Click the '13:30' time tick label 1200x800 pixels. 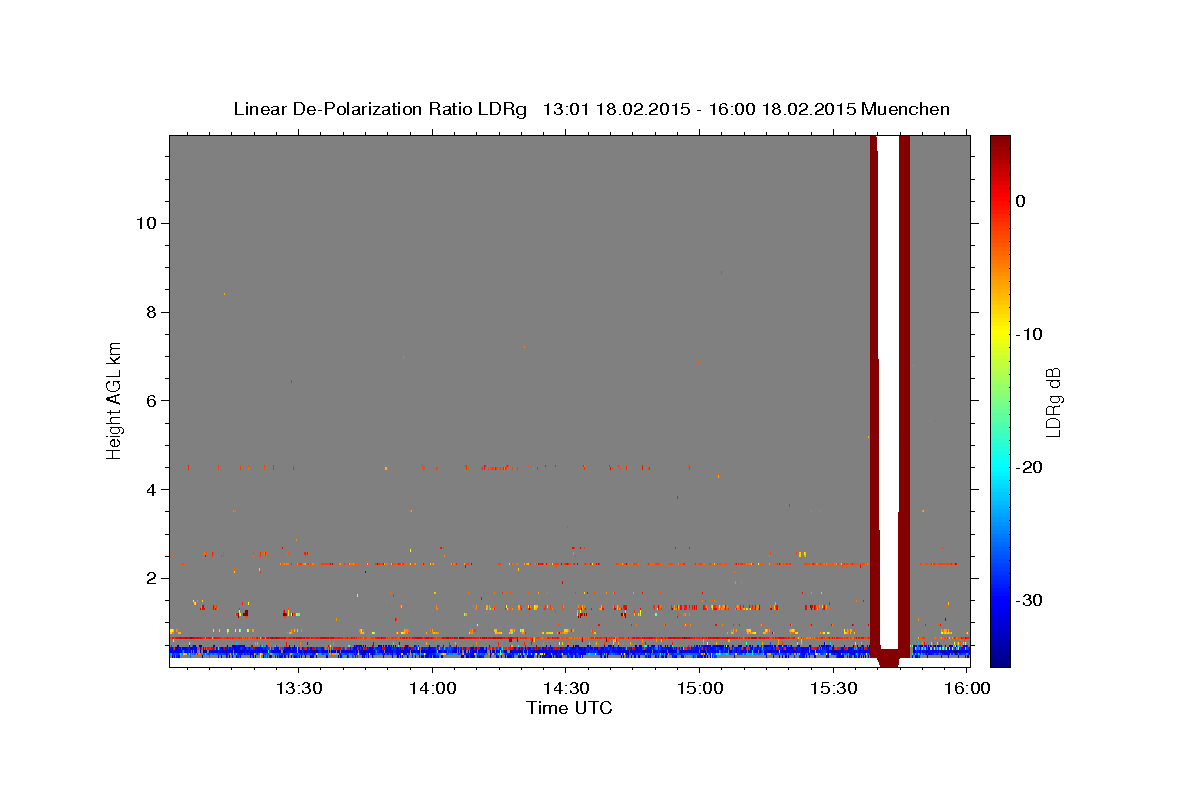tap(298, 689)
